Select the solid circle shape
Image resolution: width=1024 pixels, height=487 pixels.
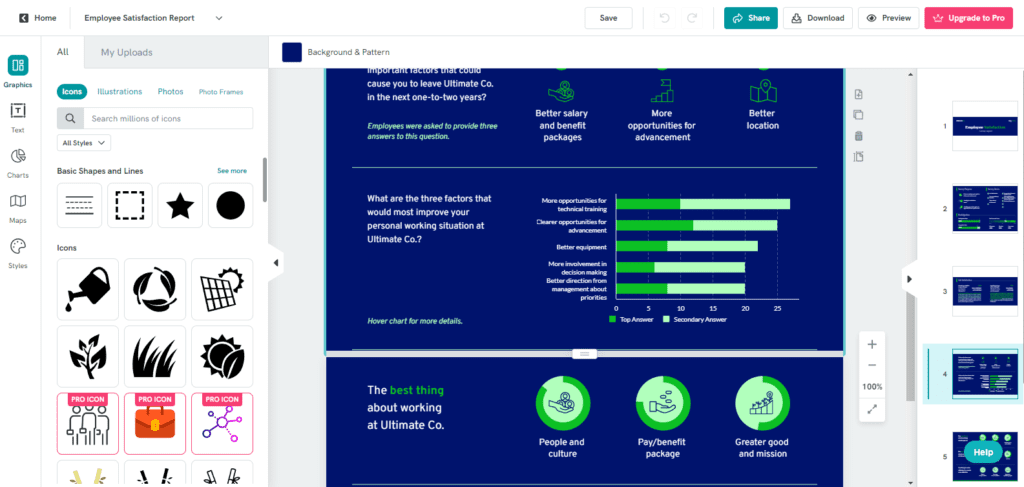[231, 206]
